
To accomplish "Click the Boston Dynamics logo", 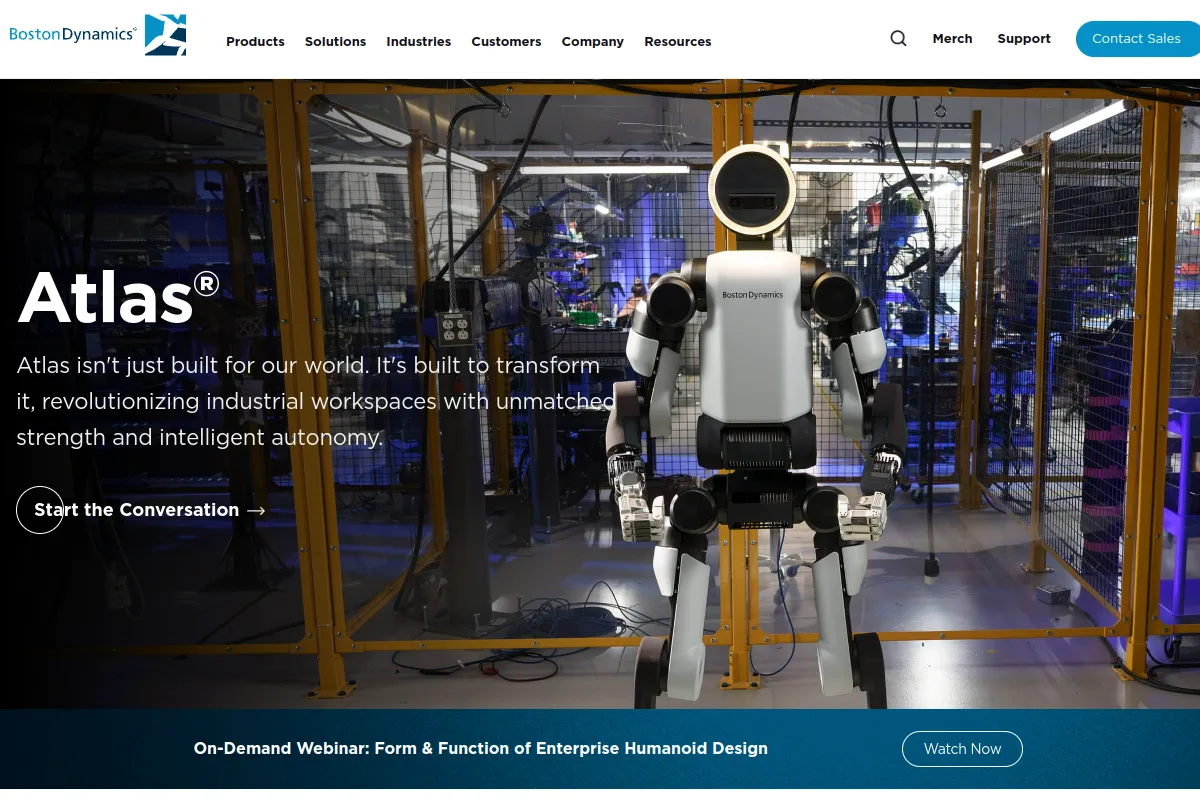I will (x=97, y=35).
